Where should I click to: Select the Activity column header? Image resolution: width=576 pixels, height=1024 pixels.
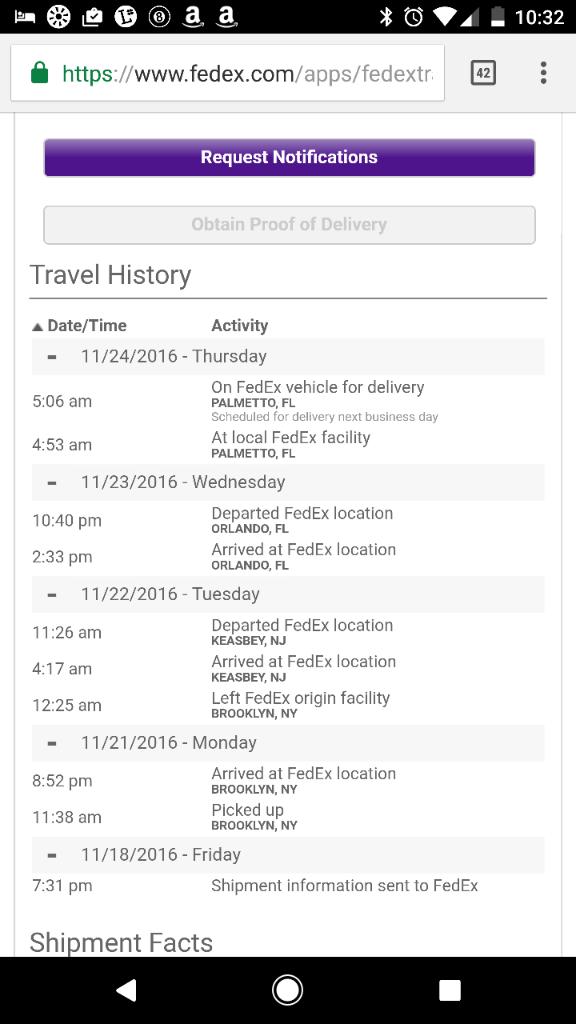coord(240,325)
